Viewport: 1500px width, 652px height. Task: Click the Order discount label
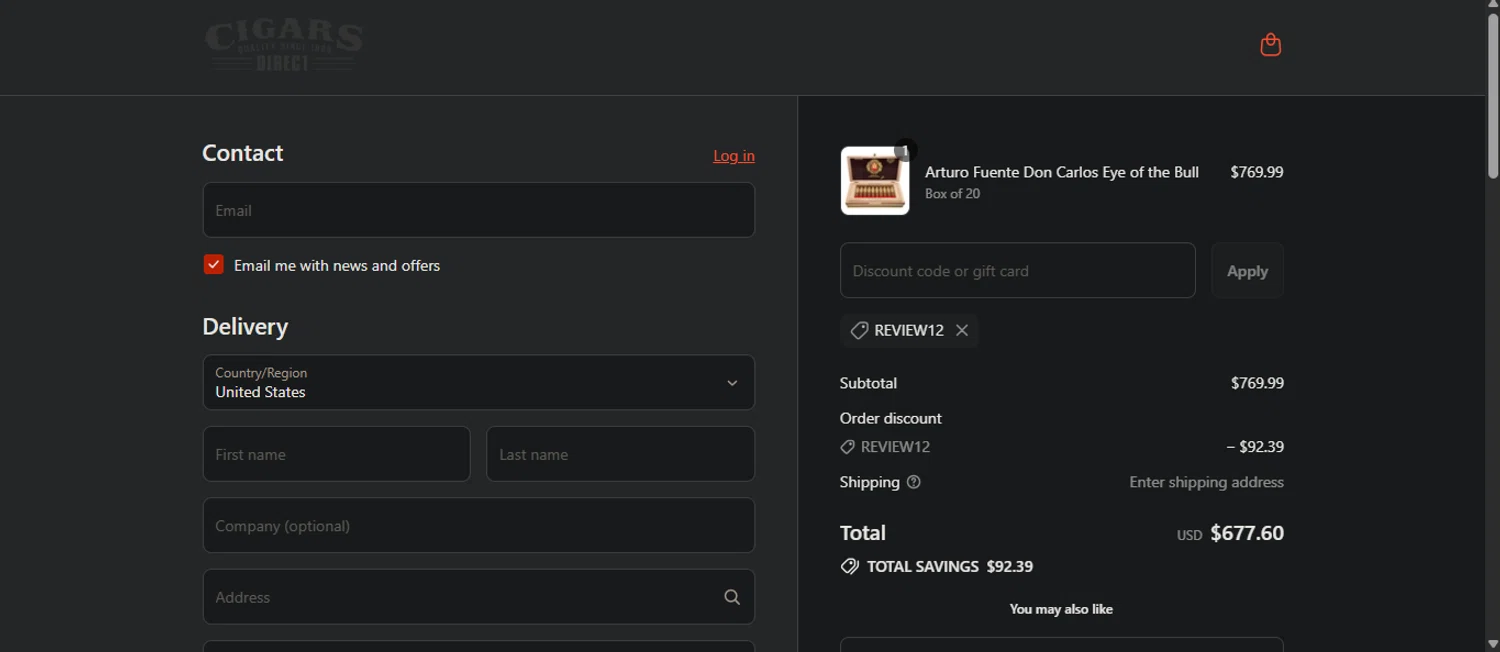891,418
